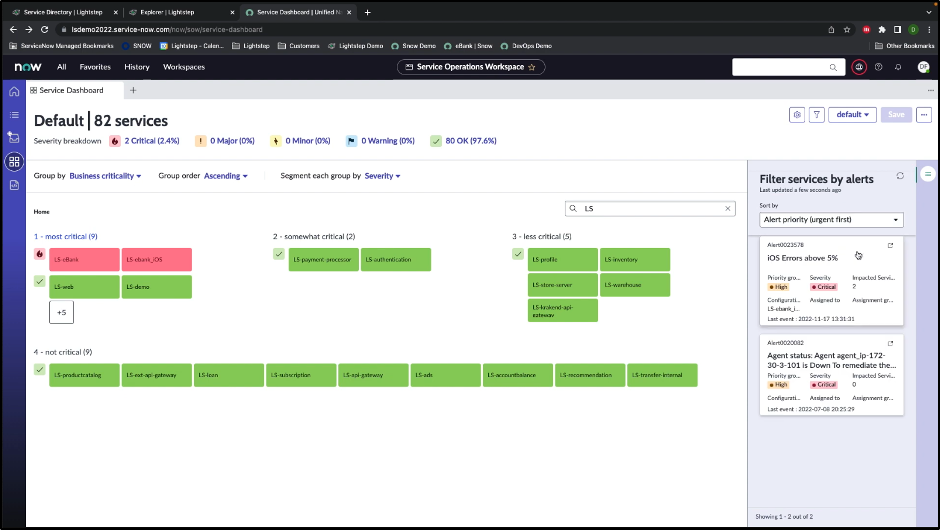Image resolution: width=940 pixels, height=530 pixels.
Task: Open the LS-eBank service tile
Action: (x=84, y=260)
